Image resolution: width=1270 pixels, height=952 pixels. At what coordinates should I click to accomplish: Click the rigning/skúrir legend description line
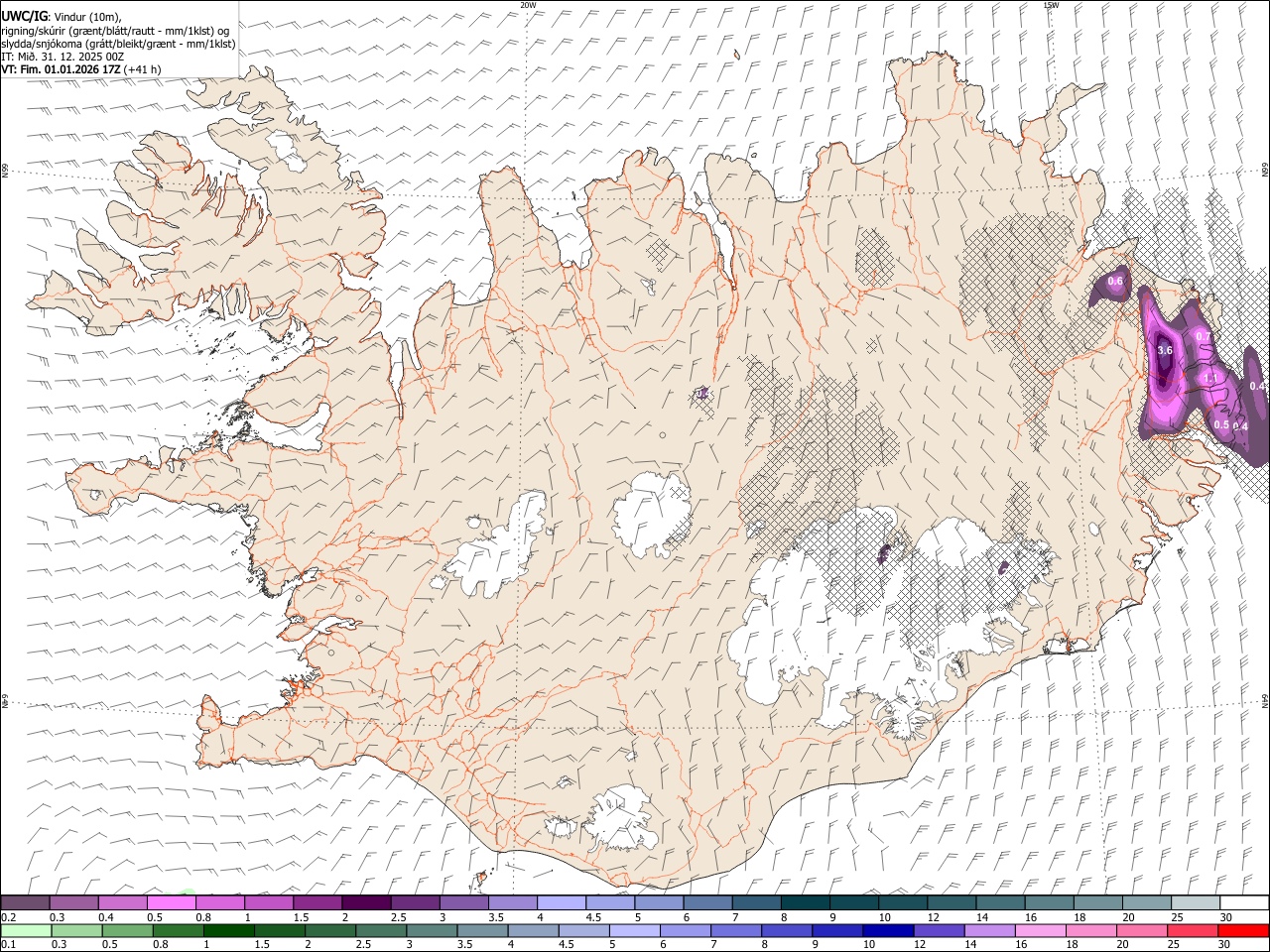[116, 31]
